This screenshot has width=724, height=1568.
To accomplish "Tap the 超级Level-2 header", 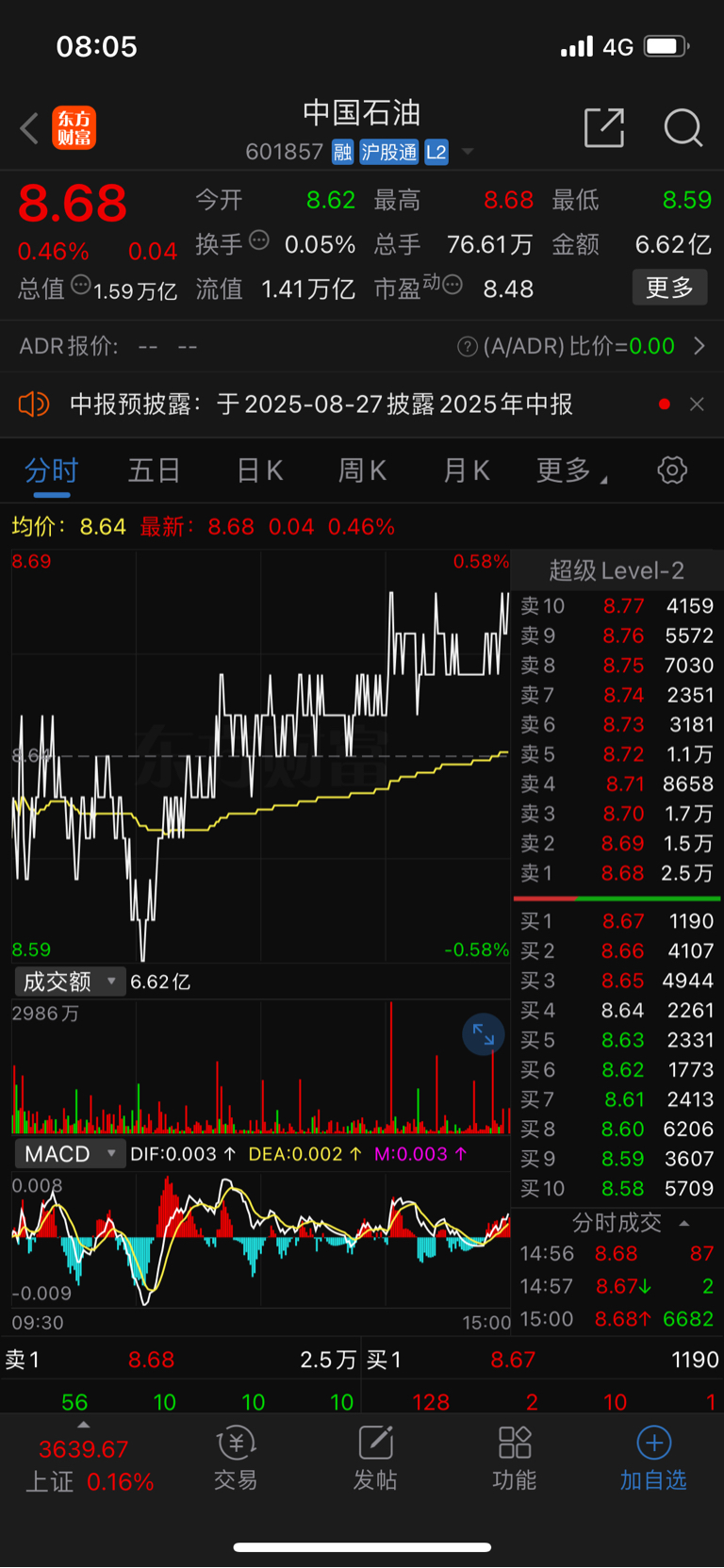I will point(617,570).
